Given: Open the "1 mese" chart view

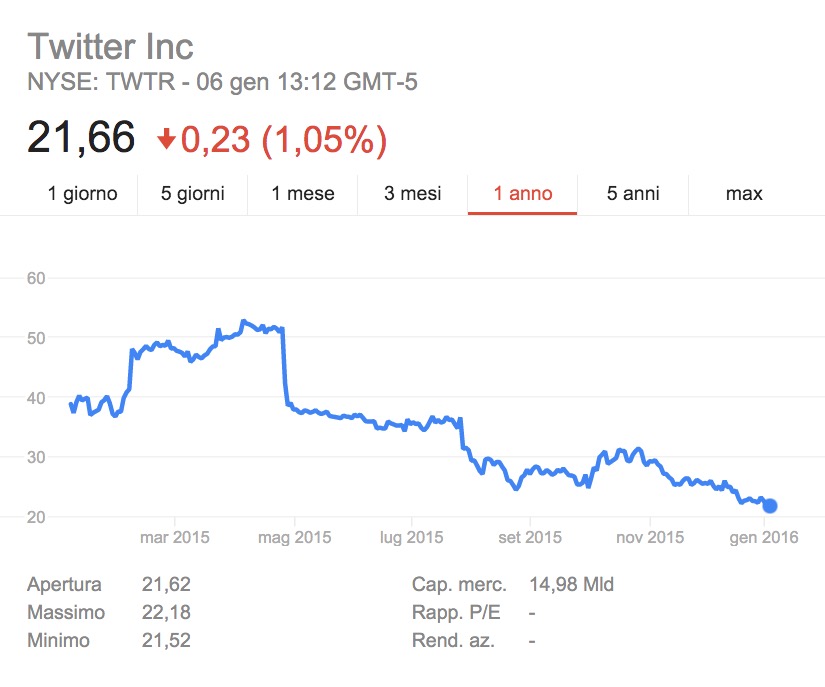Looking at the screenshot, I should (303, 194).
